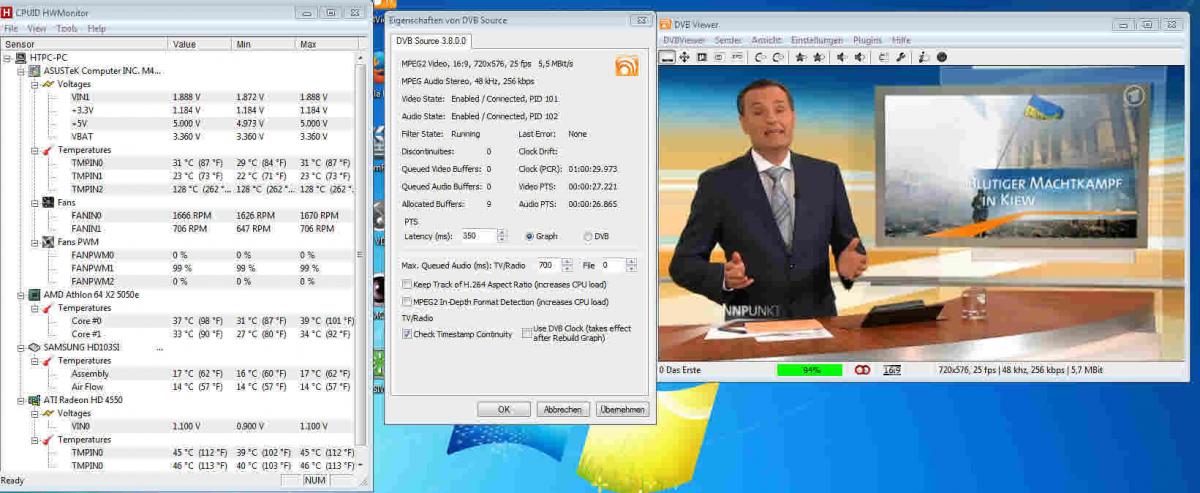The height and width of the screenshot is (493, 1200).
Task: Open the Tools menu in HWMonitor
Action: 67,29
